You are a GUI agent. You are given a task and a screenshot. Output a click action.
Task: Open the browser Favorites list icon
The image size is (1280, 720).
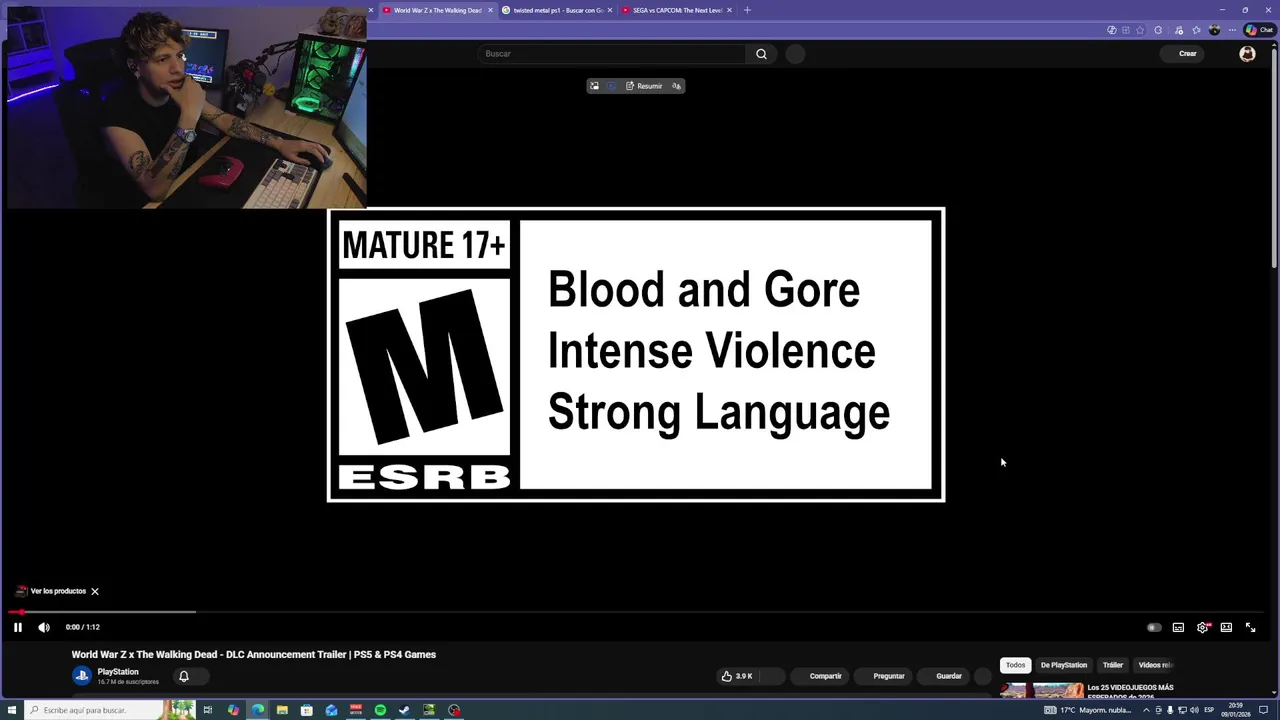click(1196, 30)
